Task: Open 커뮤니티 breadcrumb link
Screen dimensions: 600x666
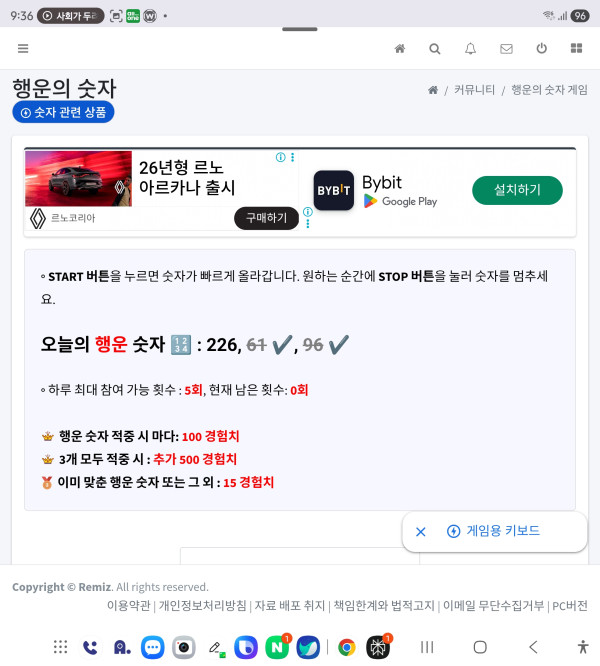Action: coord(474,90)
